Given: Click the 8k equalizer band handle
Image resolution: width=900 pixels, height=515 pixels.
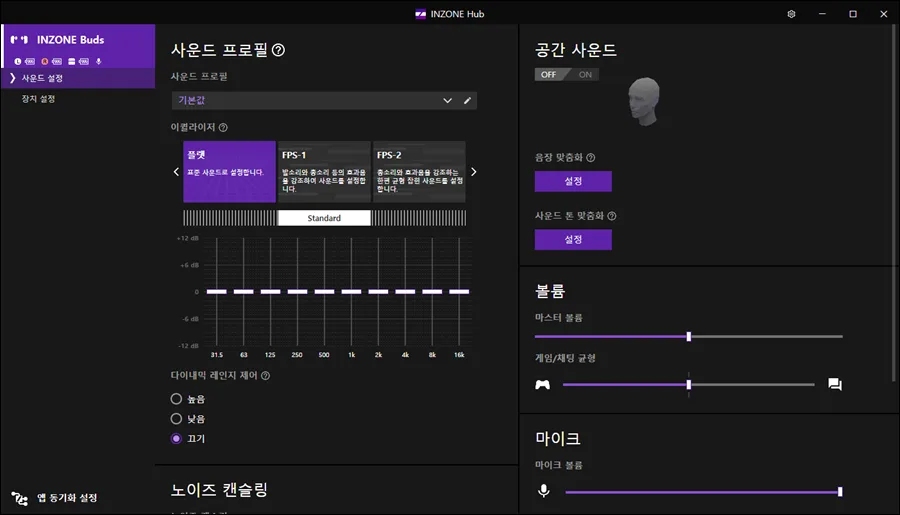Looking at the screenshot, I should [432, 292].
